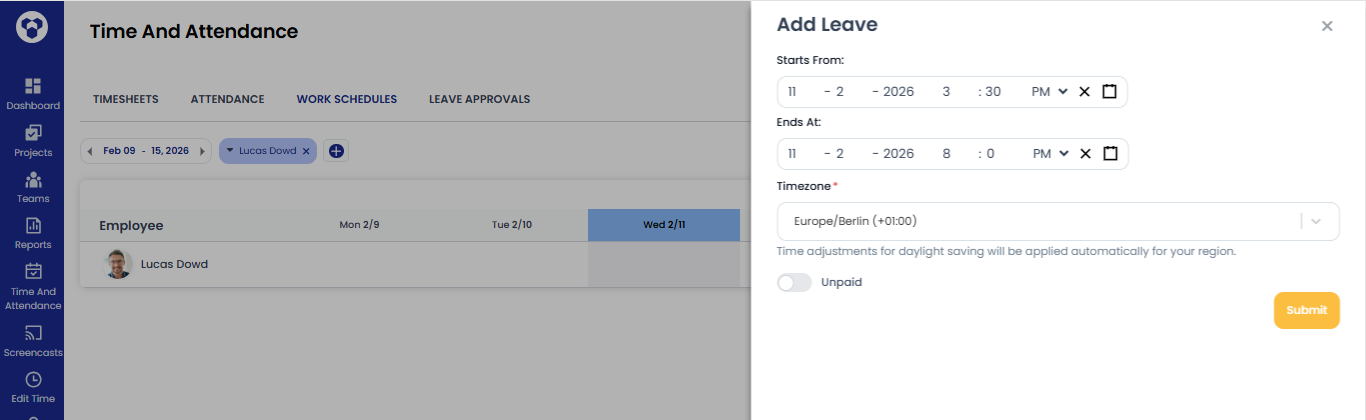Switch to the Timesheets tab
This screenshot has height=420, width=1366.
pyautogui.click(x=126, y=99)
